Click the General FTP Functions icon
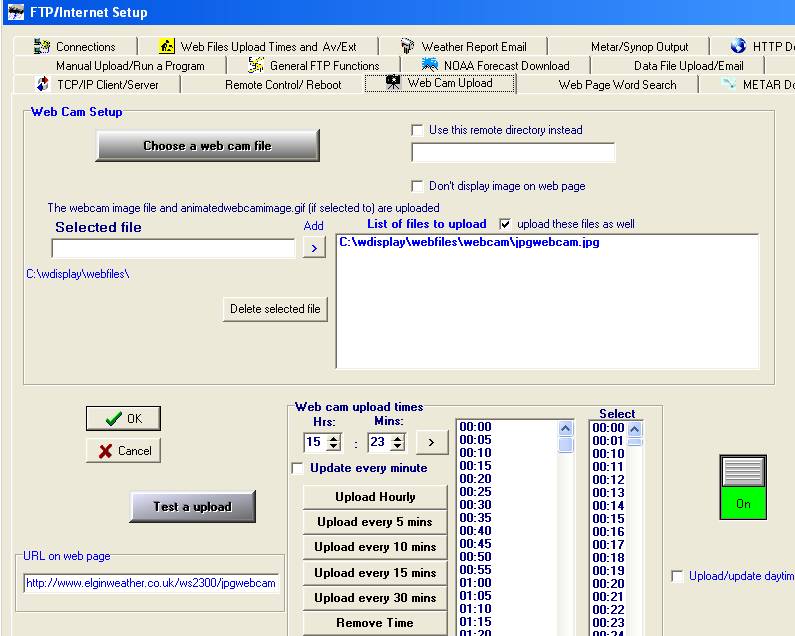Viewport: 795px width, 636px height. click(256, 65)
